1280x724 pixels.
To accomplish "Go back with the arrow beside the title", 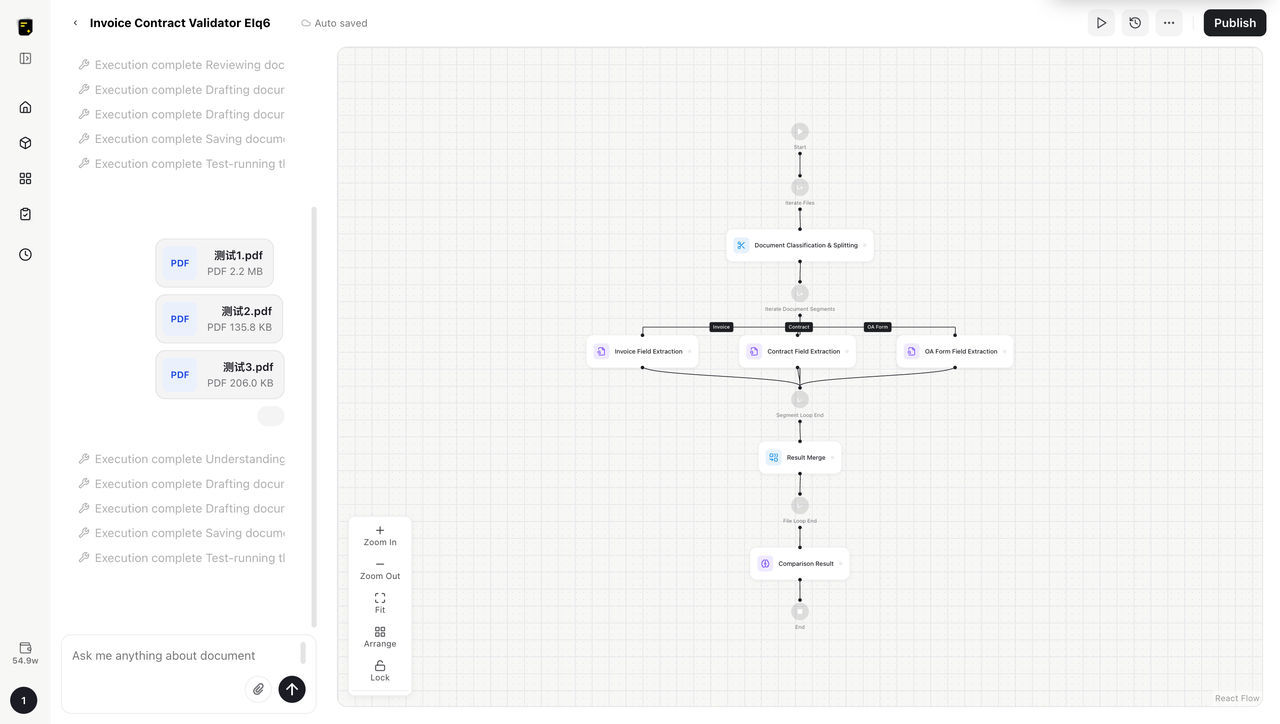I will (x=75, y=23).
